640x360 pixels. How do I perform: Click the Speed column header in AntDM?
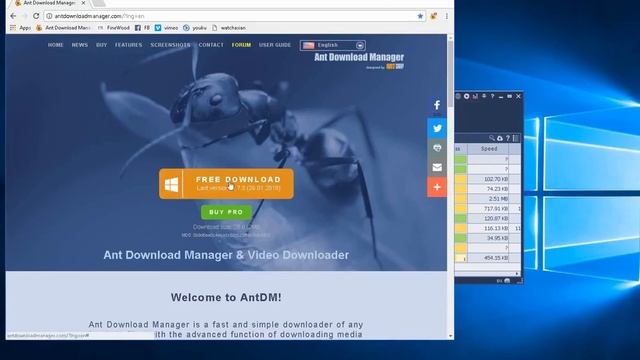[489, 149]
